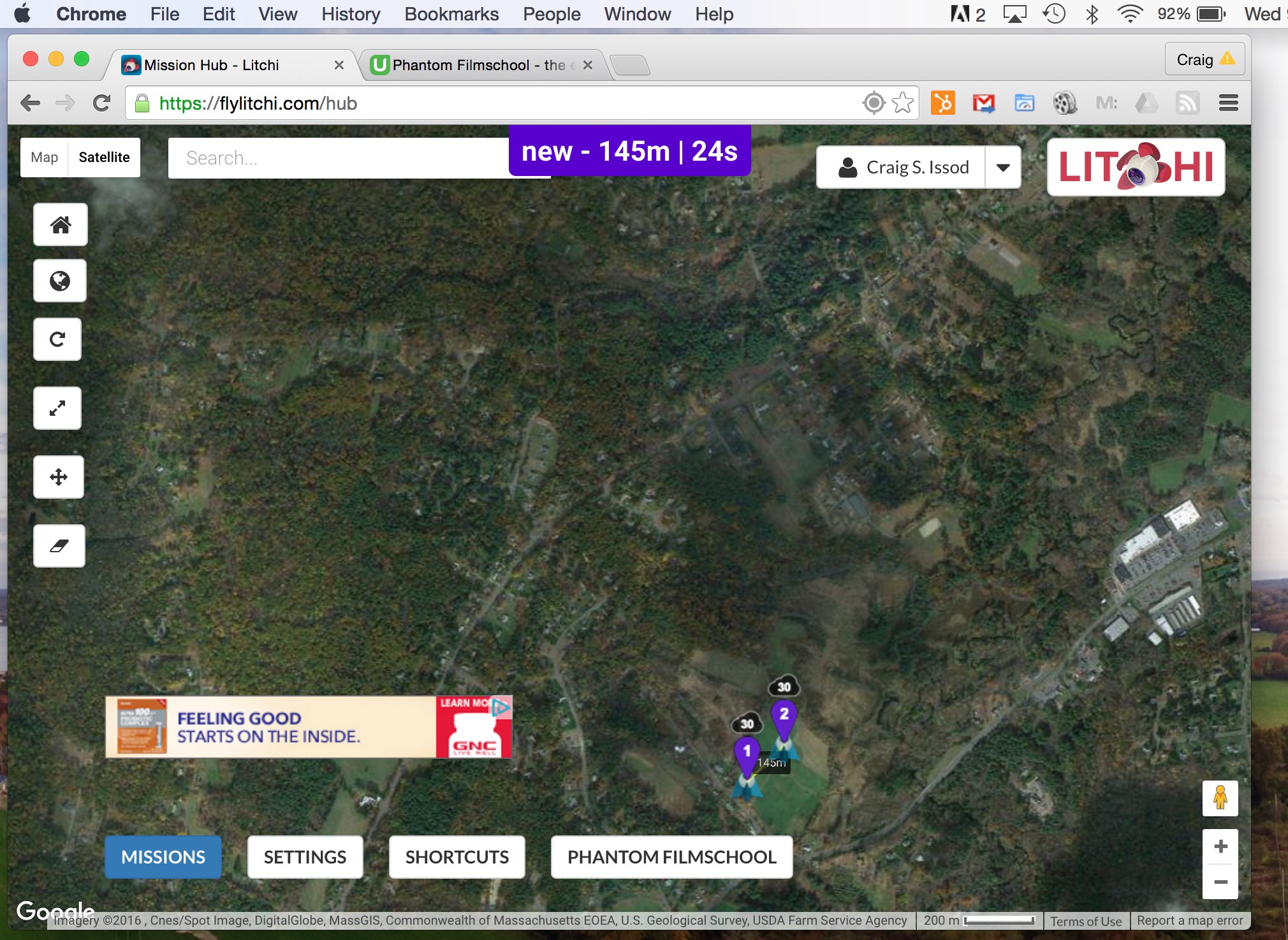Open a new tab

point(630,65)
